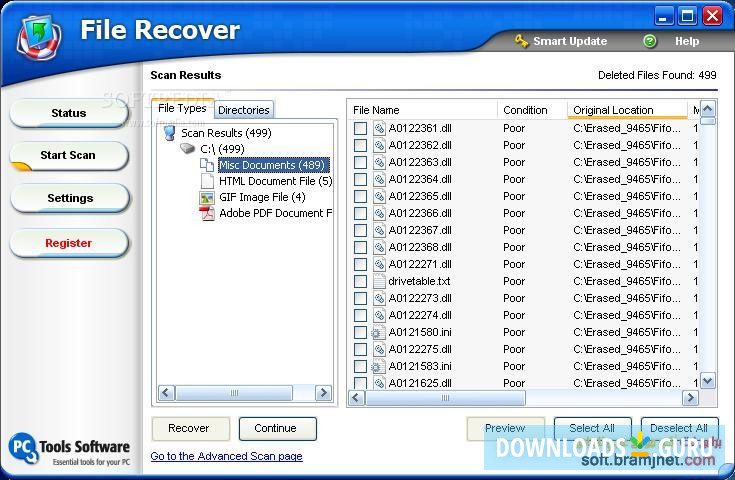Click the file list scroll down arrow

click(x=707, y=380)
